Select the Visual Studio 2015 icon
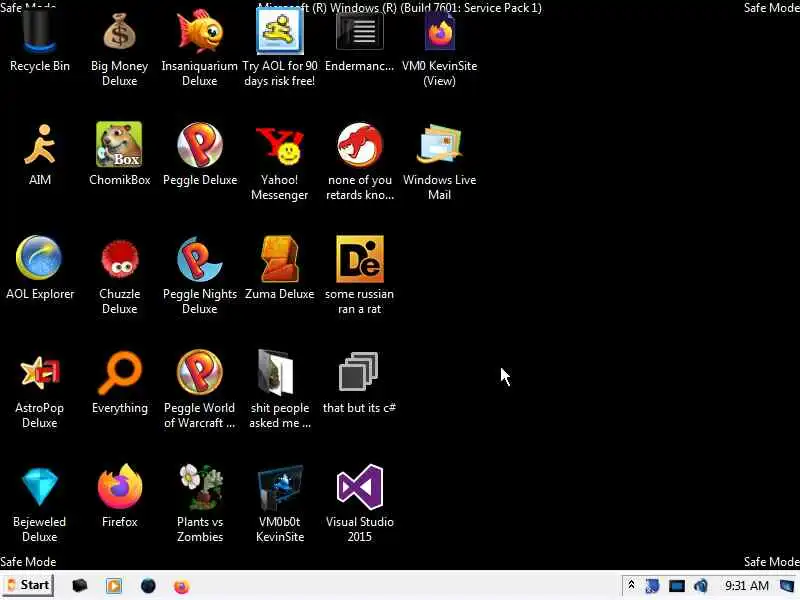Image resolution: width=800 pixels, height=600 pixels. point(360,487)
